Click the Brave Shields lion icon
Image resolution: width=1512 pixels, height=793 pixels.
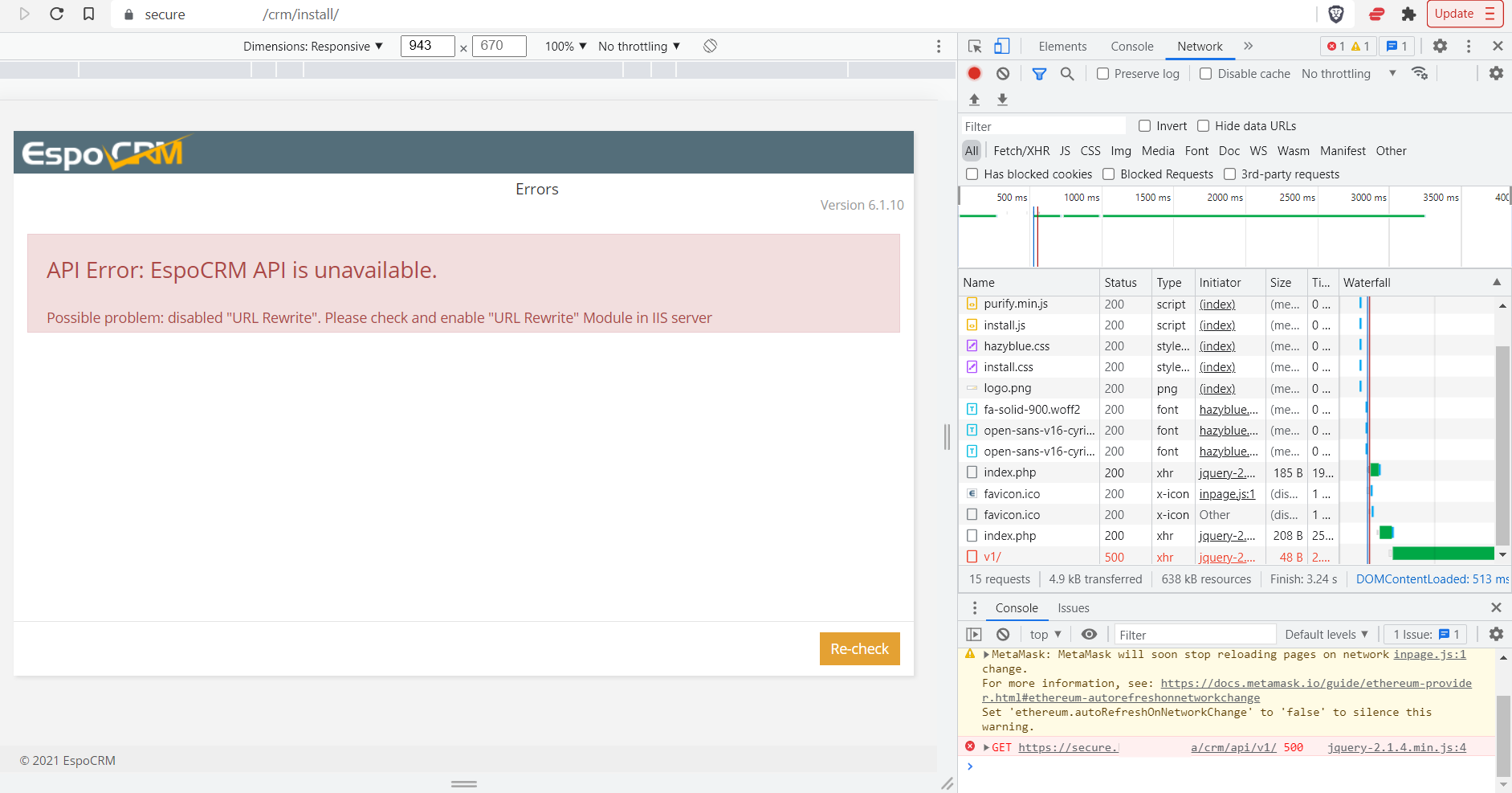click(1336, 14)
